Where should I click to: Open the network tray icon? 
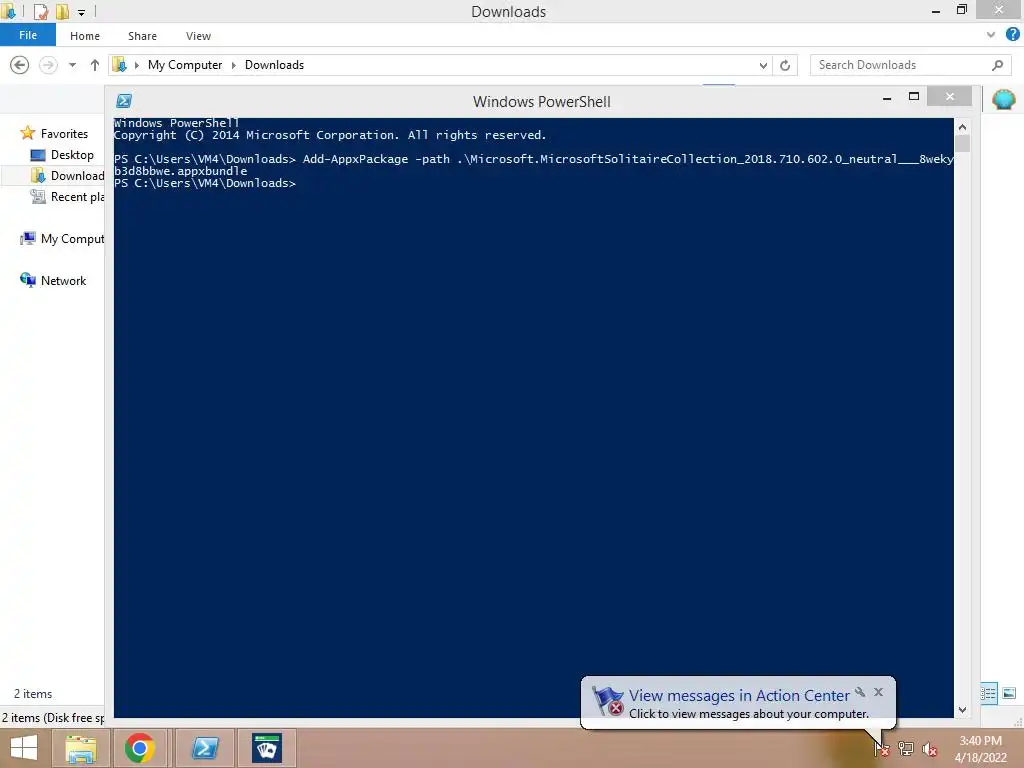pos(906,748)
